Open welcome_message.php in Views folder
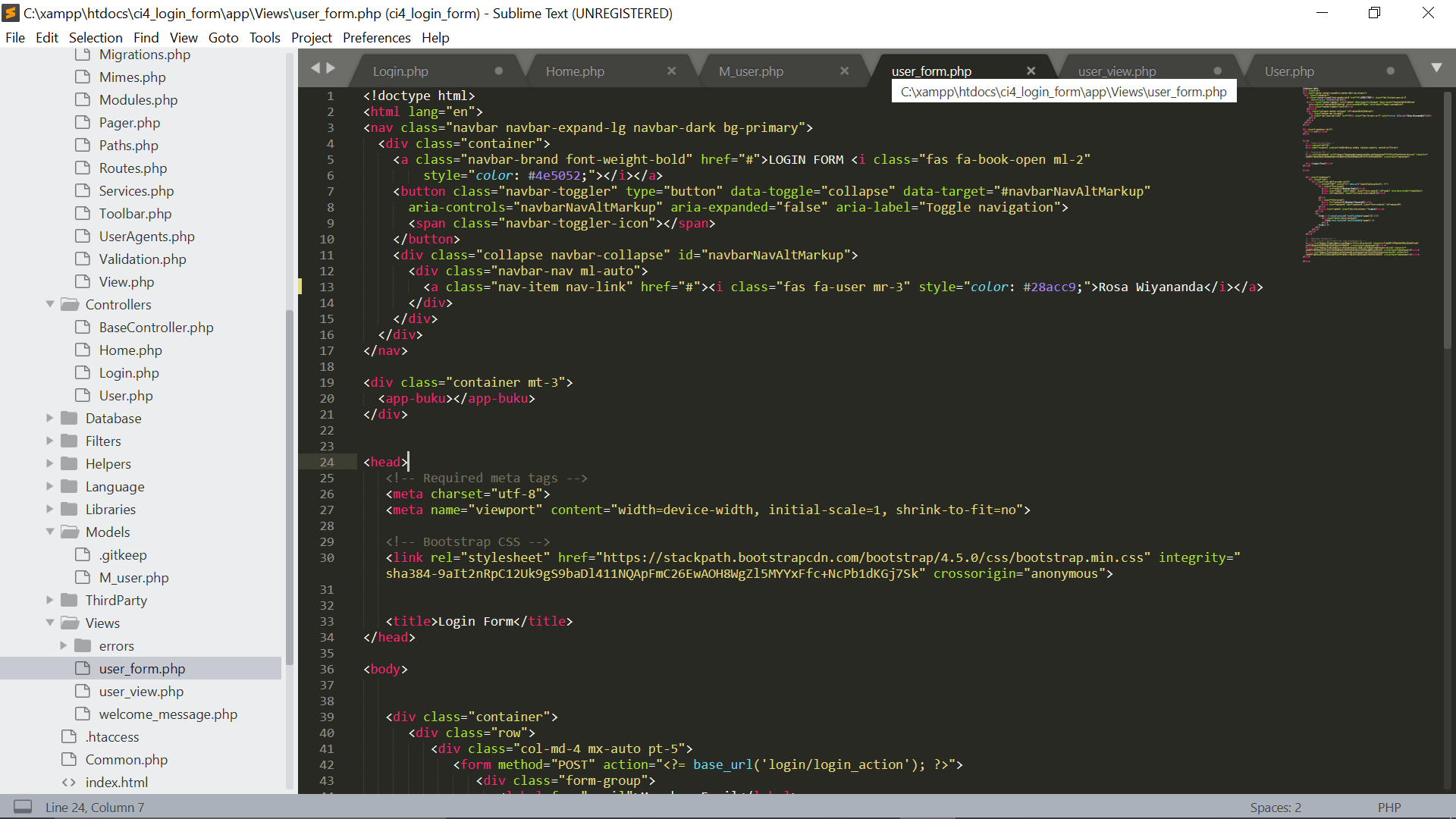Image resolution: width=1456 pixels, height=819 pixels. pyautogui.click(x=168, y=714)
